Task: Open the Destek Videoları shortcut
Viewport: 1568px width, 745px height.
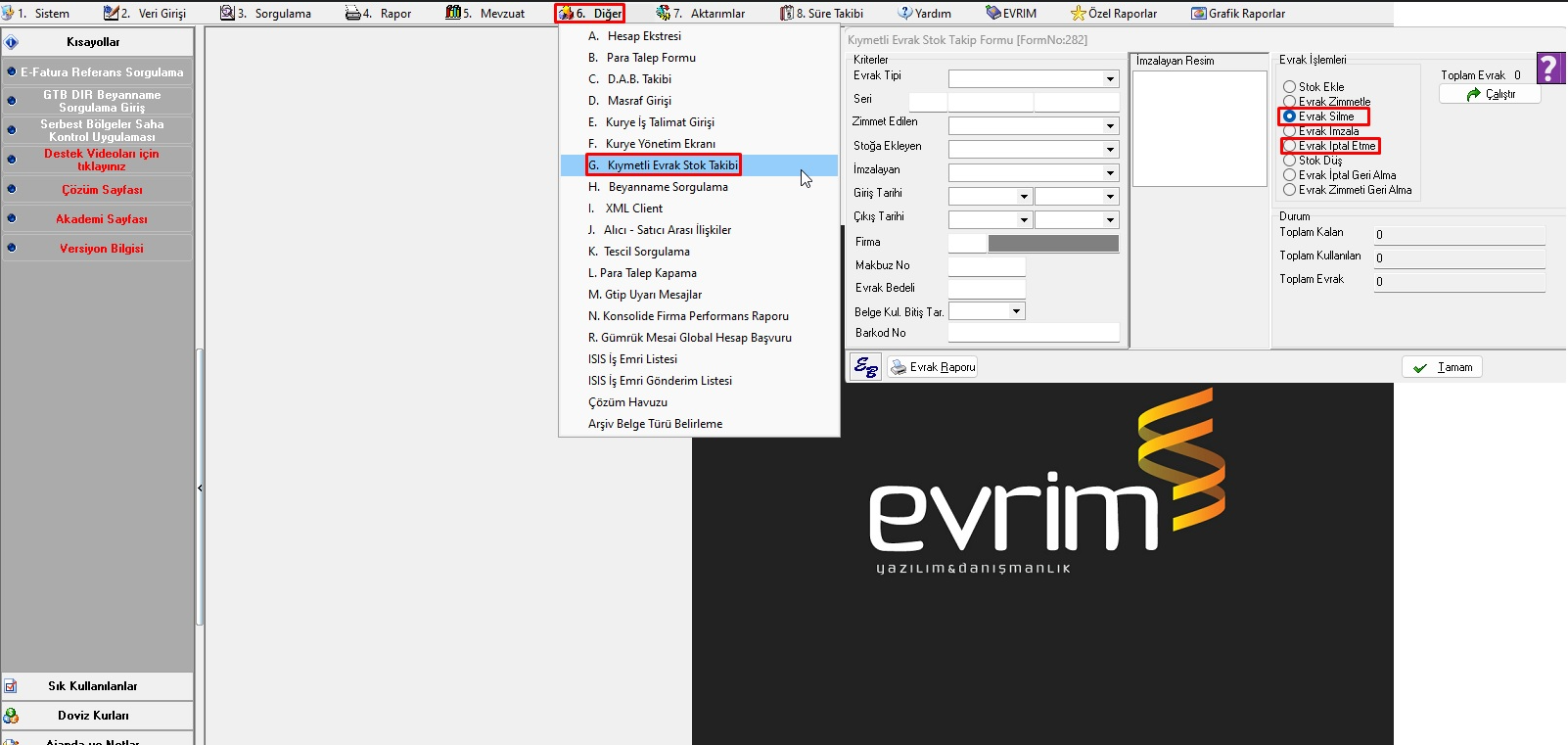Action: (97, 160)
